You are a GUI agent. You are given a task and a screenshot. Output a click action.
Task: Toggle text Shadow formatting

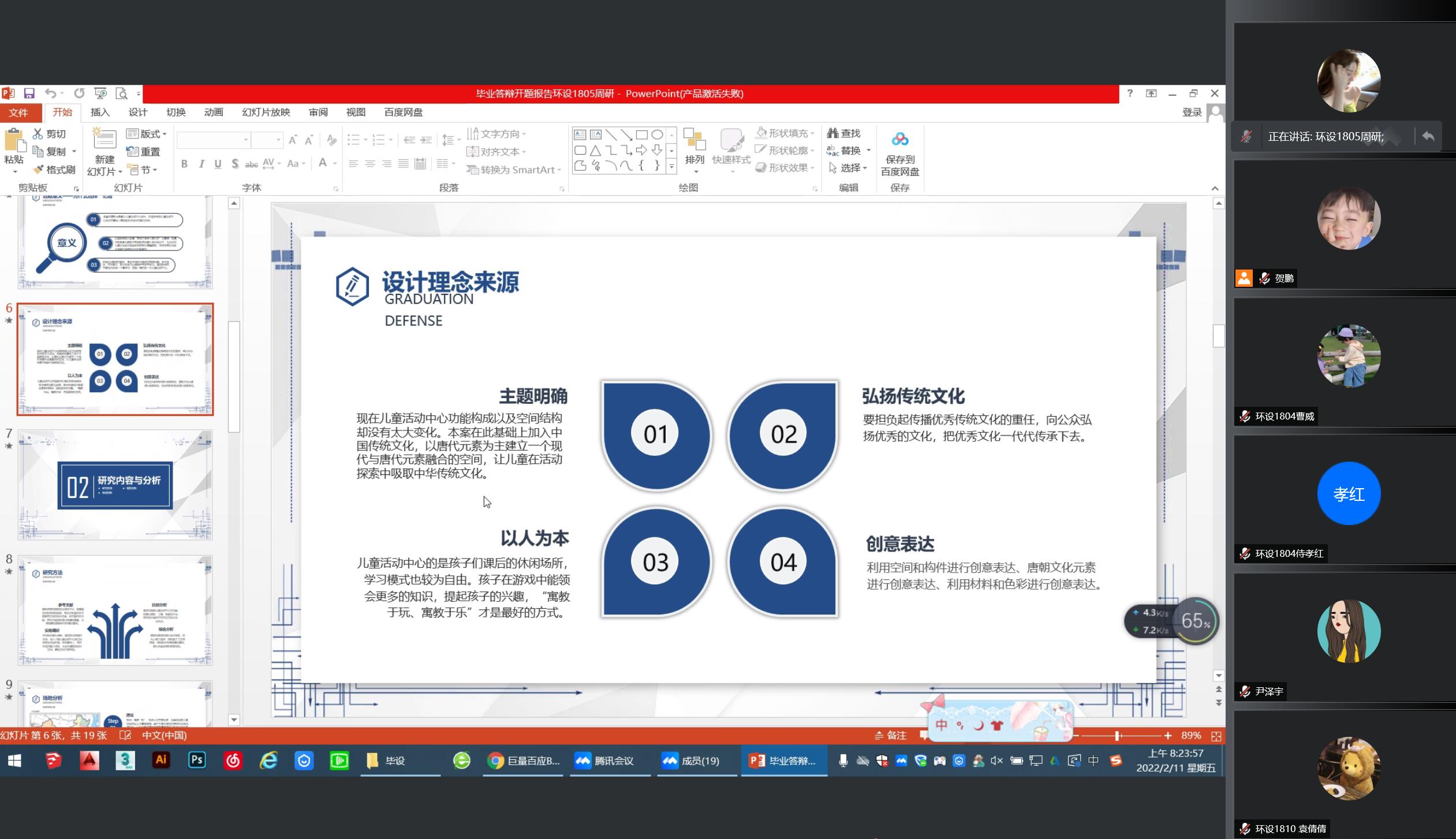click(x=235, y=164)
